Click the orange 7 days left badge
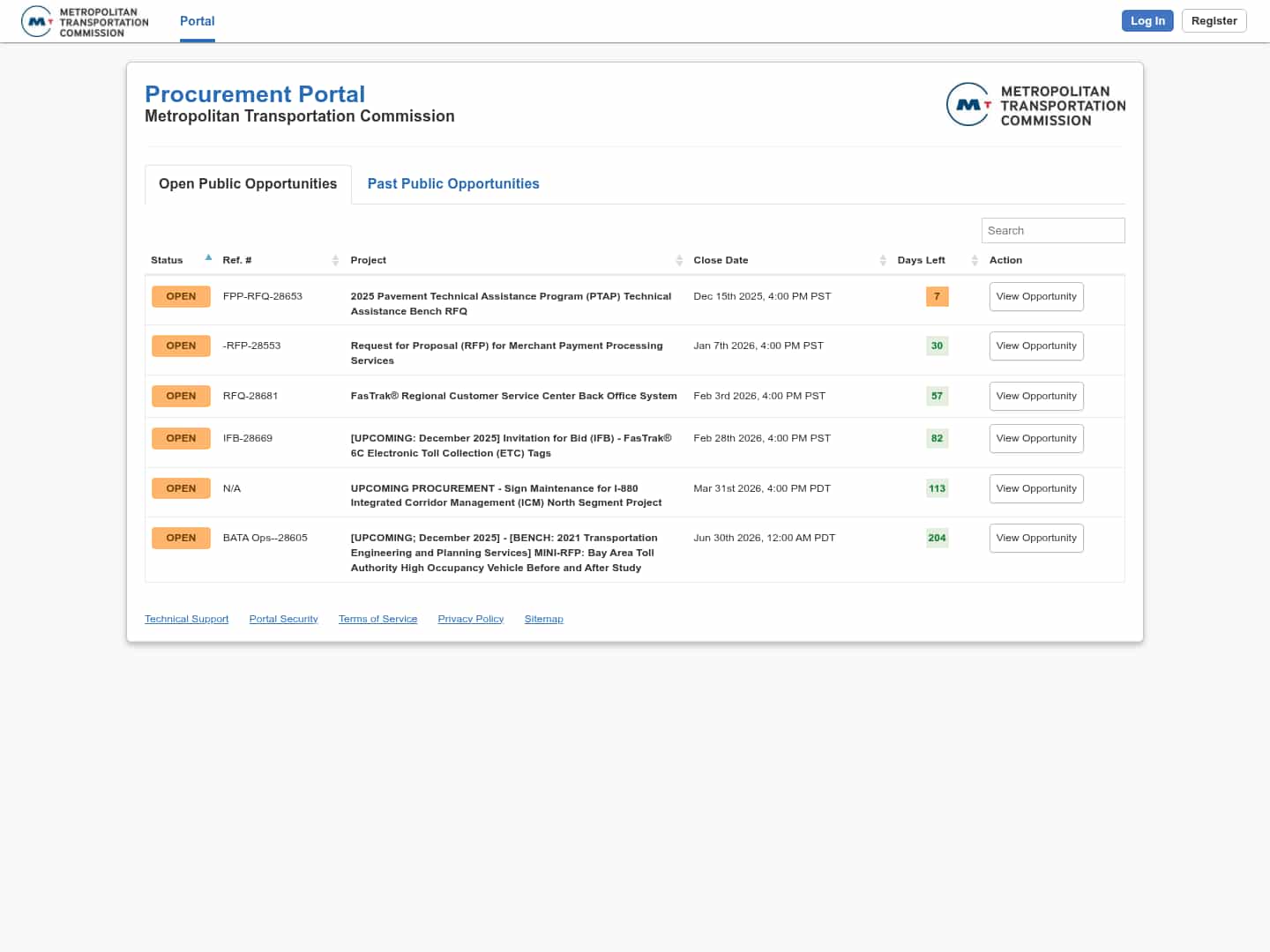This screenshot has height=952, width=1270. (937, 297)
